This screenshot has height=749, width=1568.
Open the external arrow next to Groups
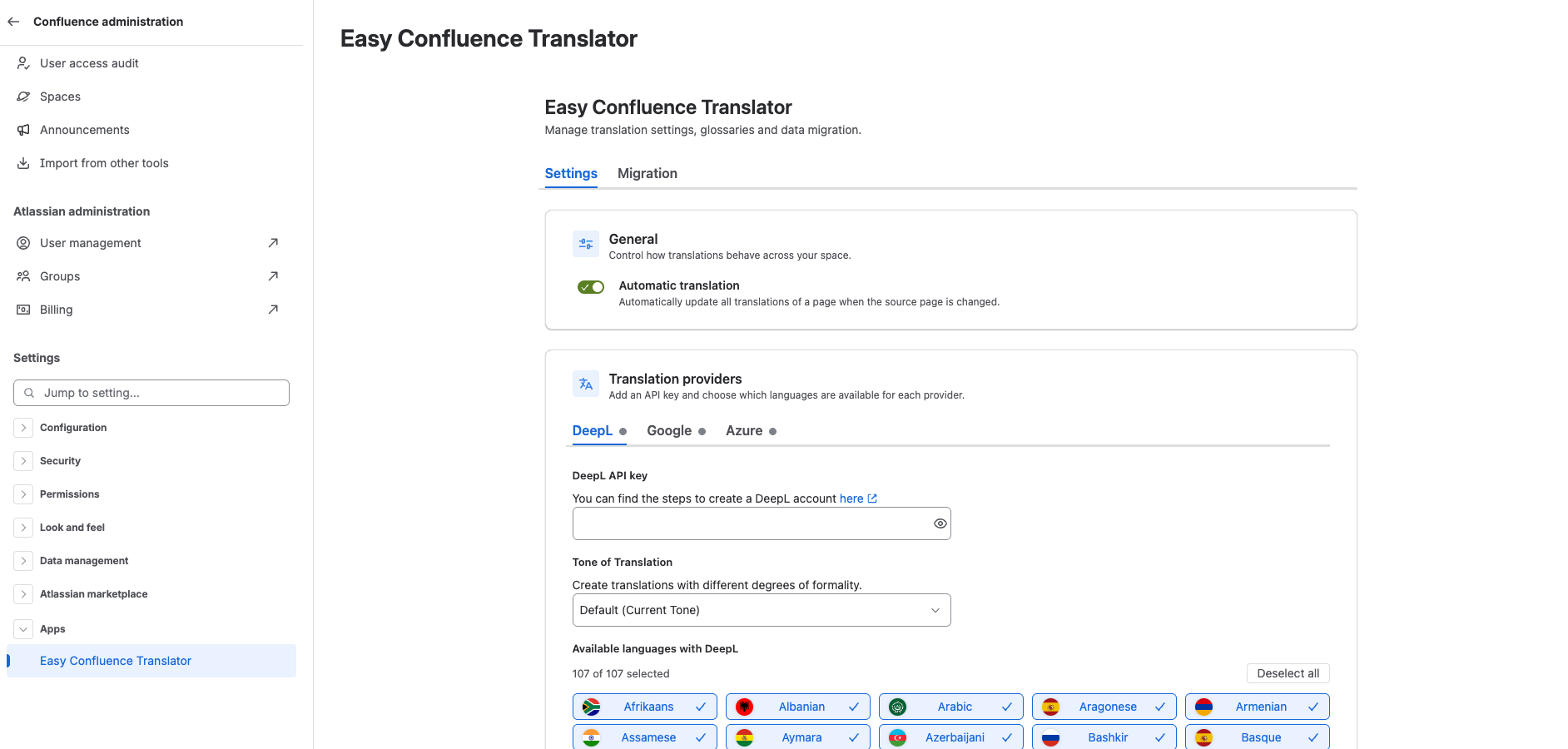tap(273, 276)
